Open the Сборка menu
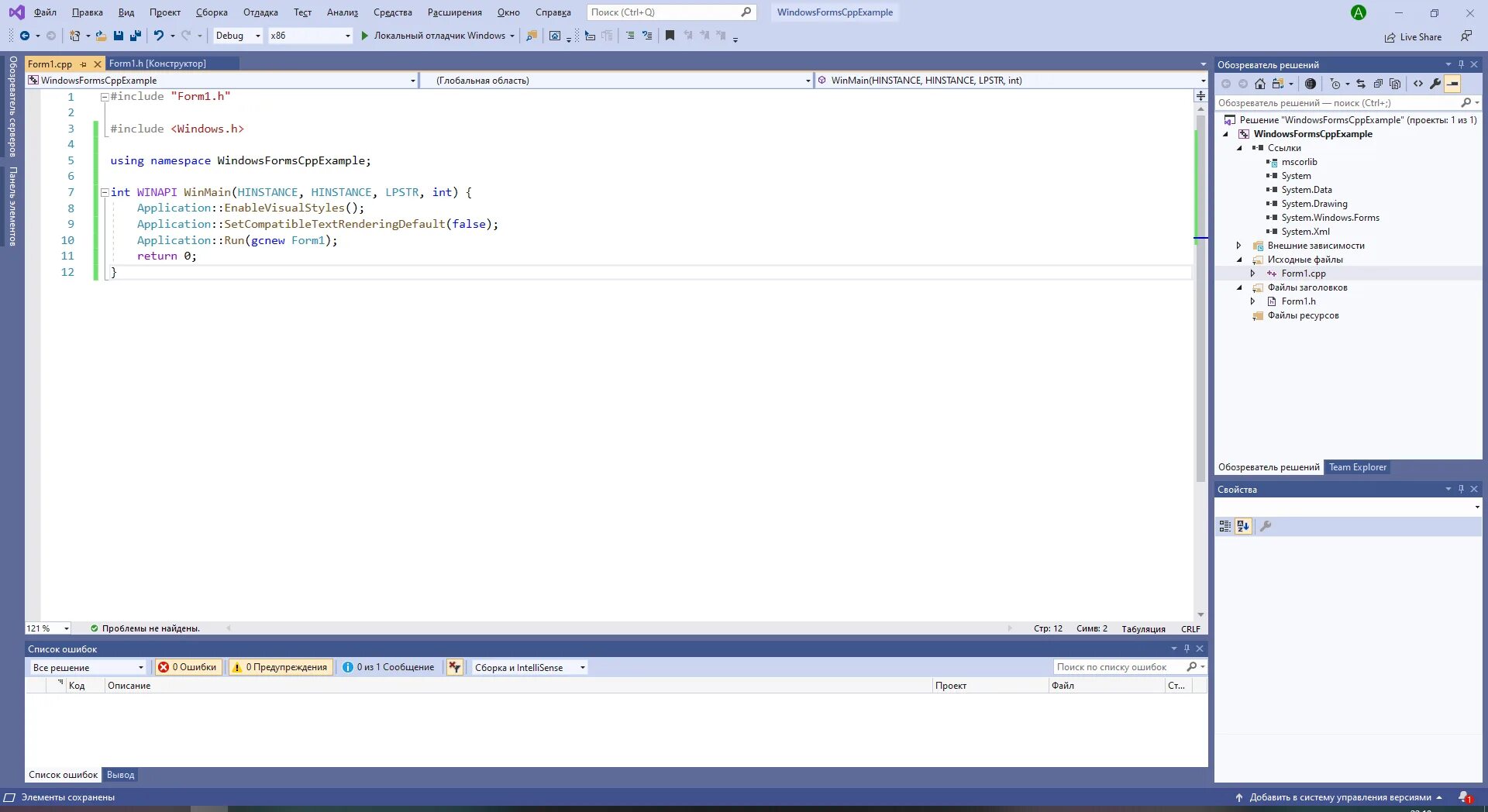The image size is (1488, 812). pyautogui.click(x=212, y=12)
